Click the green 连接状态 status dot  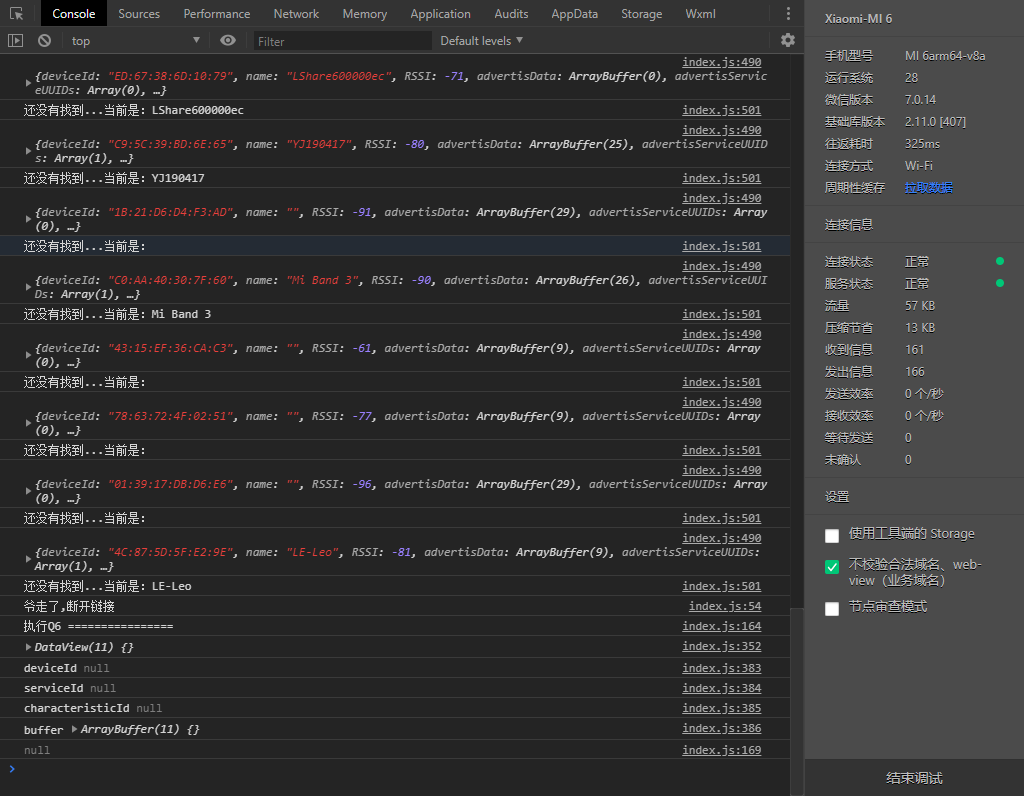point(999,261)
